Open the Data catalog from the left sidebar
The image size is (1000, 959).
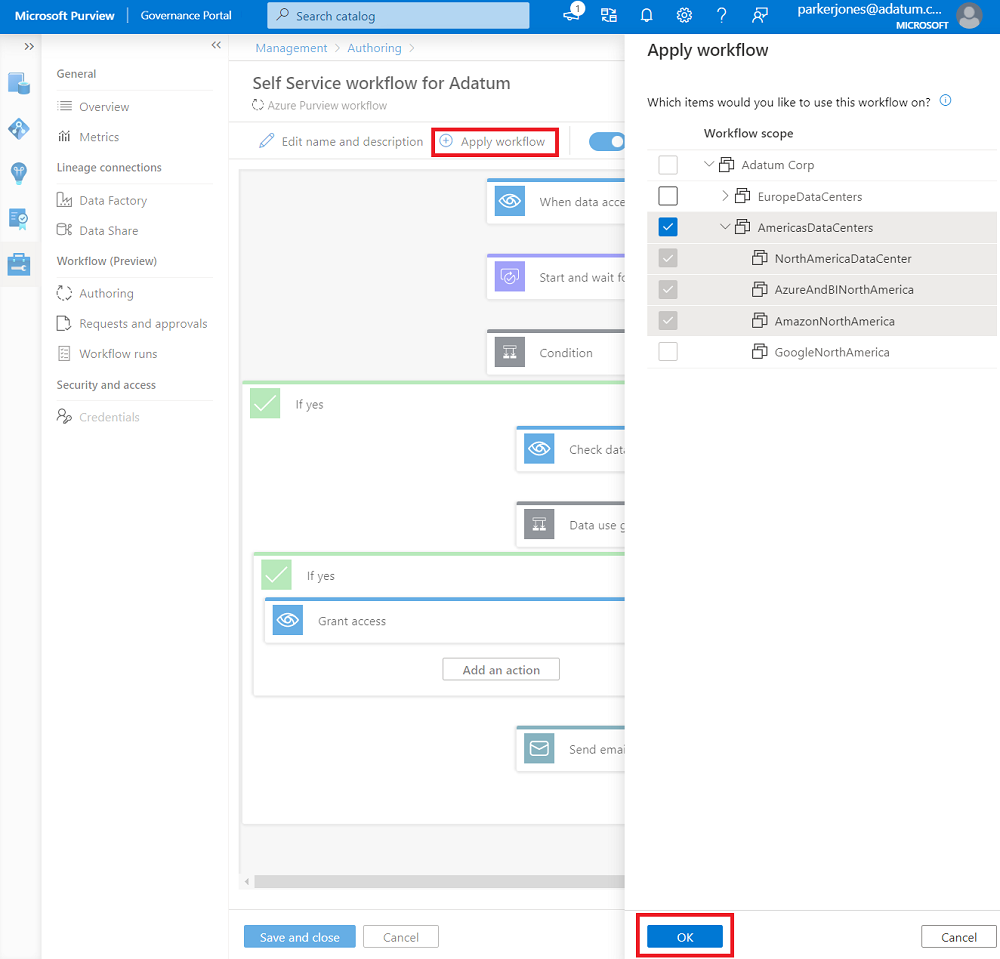pyautogui.click(x=17, y=84)
